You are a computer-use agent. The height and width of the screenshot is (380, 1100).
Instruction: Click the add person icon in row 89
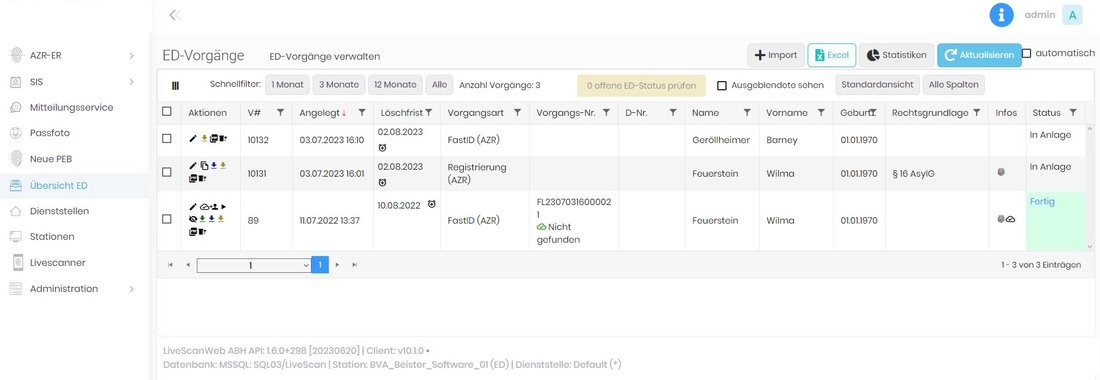point(214,207)
